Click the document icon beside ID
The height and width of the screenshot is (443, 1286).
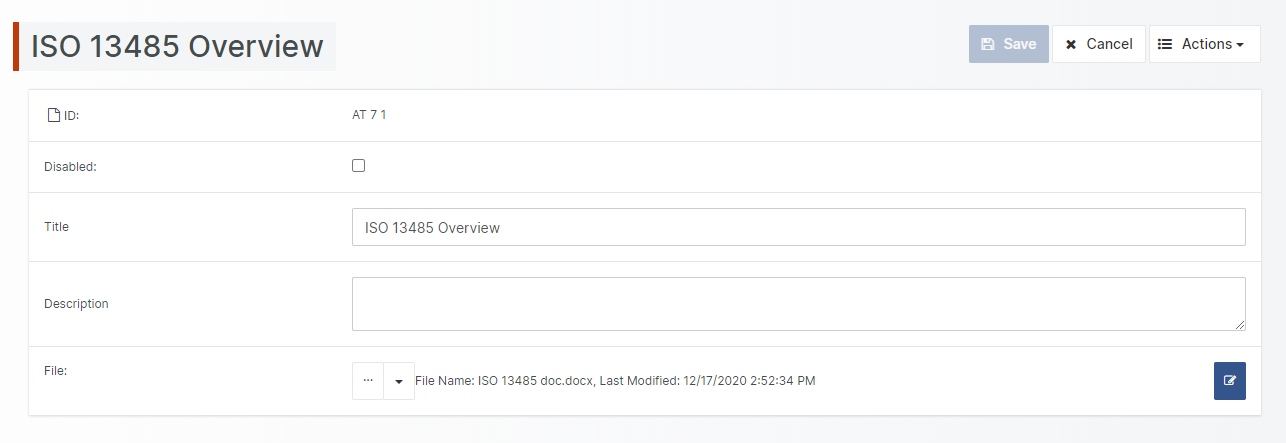(x=54, y=116)
